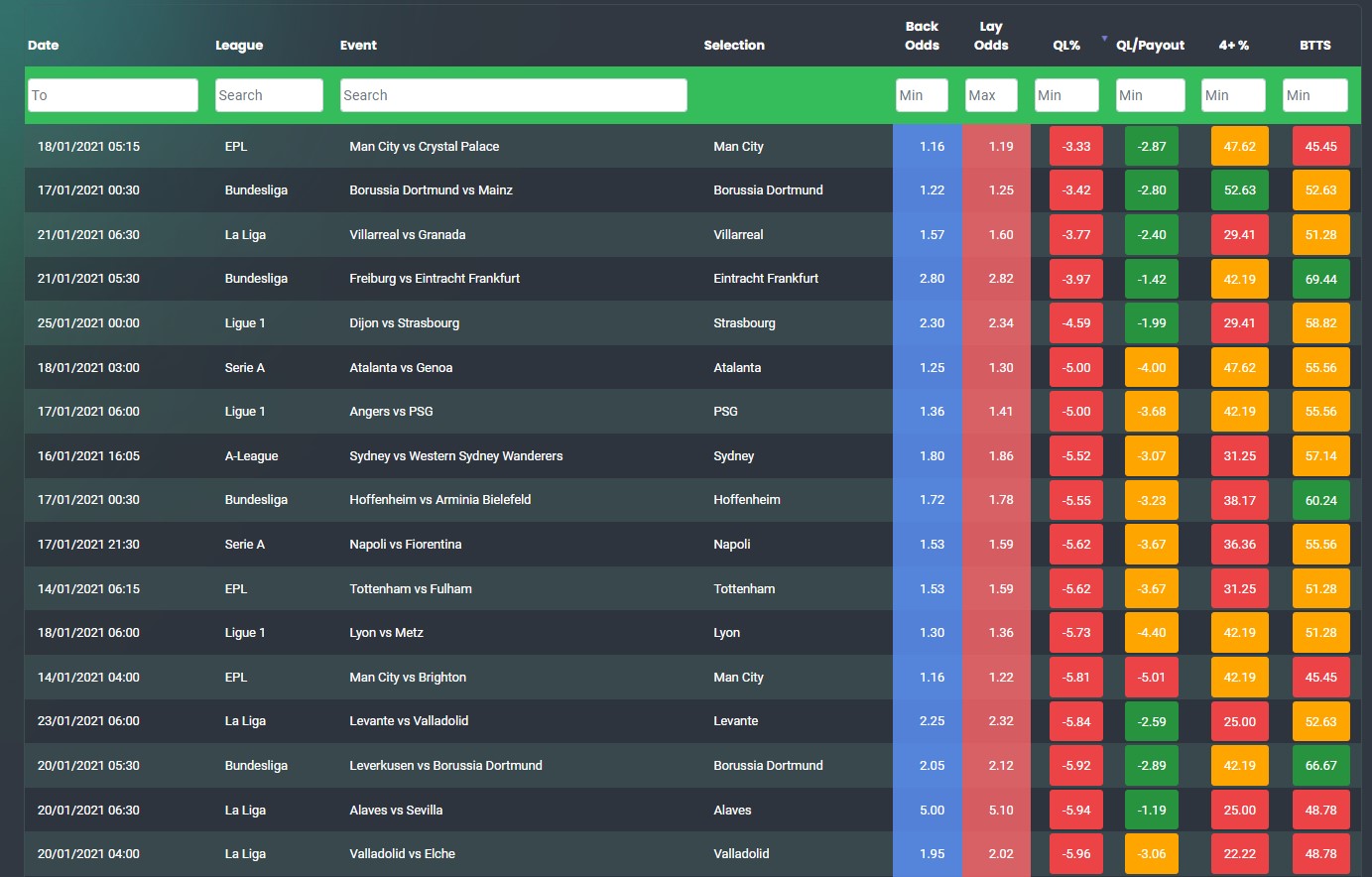Focus the QL% Min filter
The height and width of the screenshot is (877, 1372).
(x=1066, y=95)
